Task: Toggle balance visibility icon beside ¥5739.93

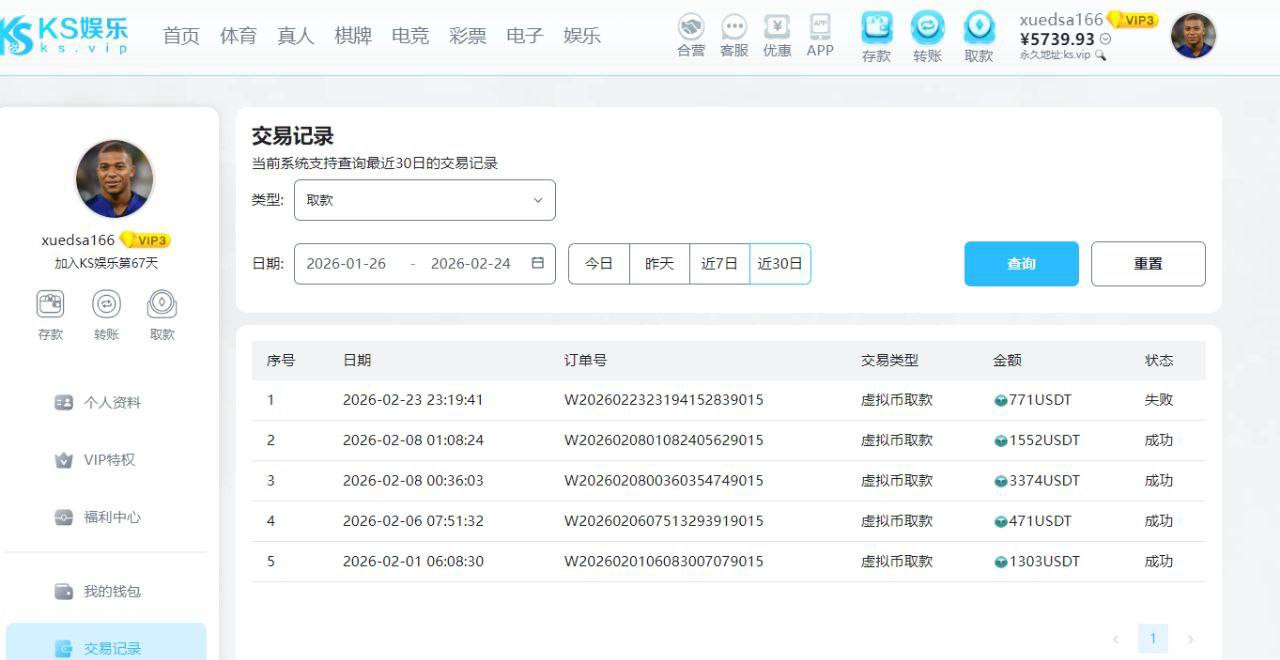Action: click(x=1105, y=39)
